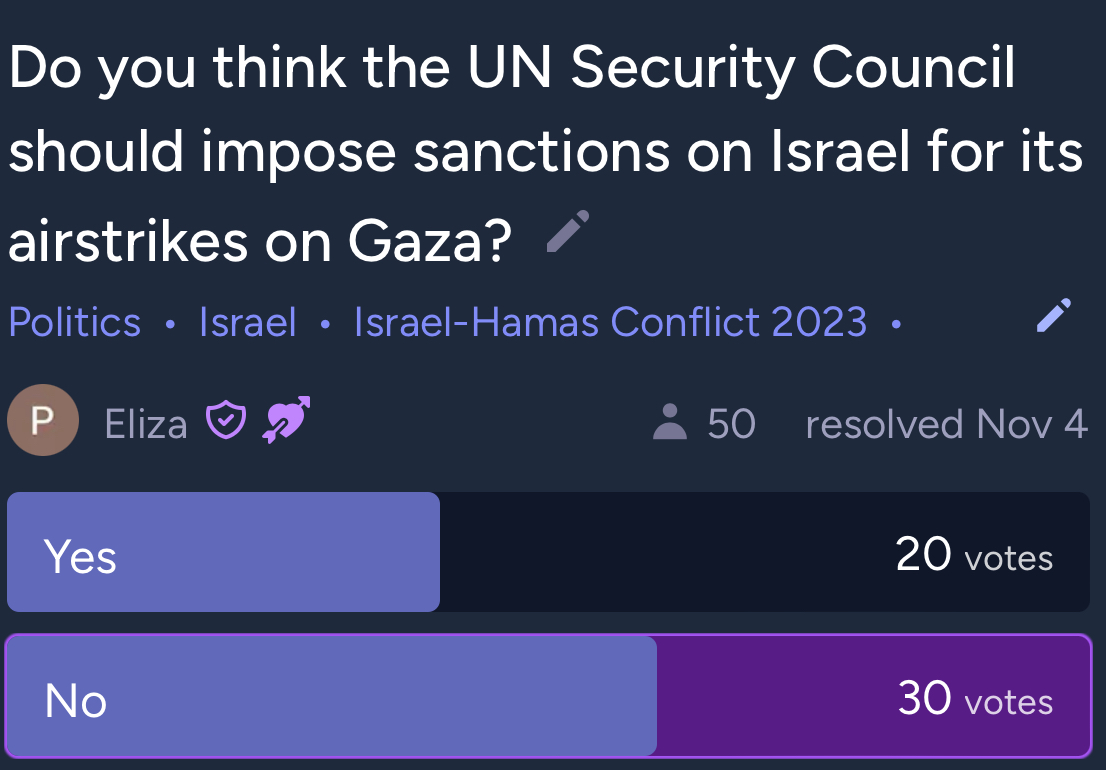The height and width of the screenshot is (770, 1106).
Task: Open the round P avatar profile
Action: [x=43, y=420]
